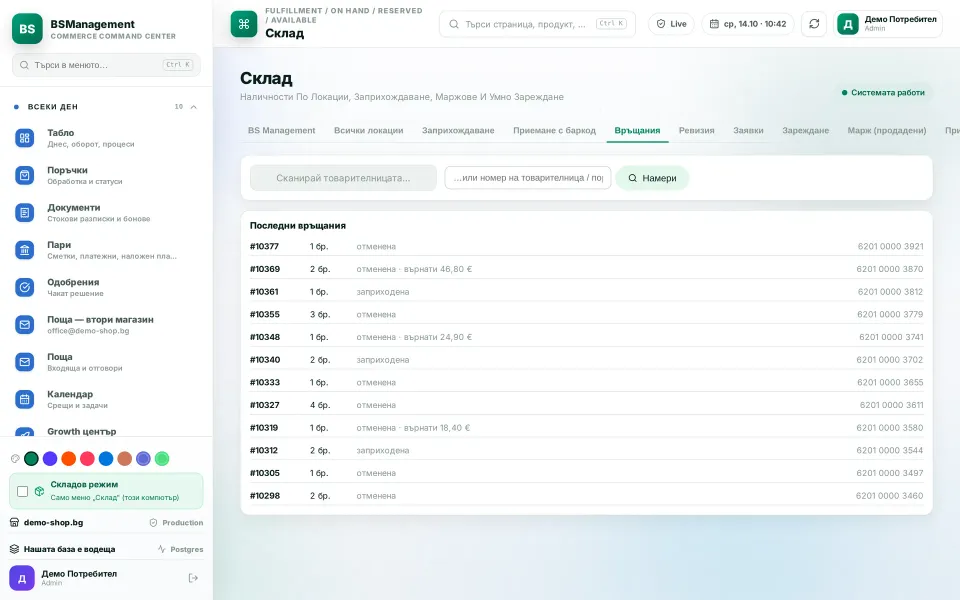Select the pink-red theme swatch
This screenshot has height=600, width=960.
pyautogui.click(x=88, y=459)
